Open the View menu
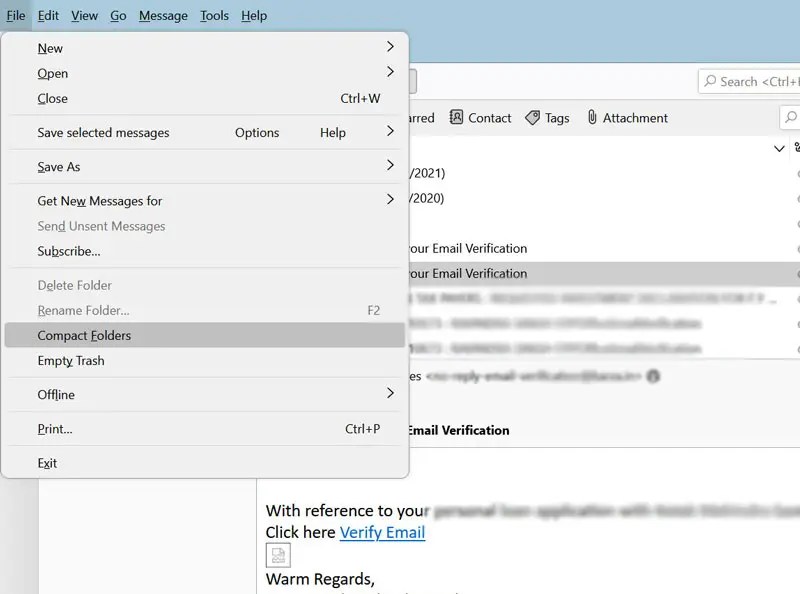The width and height of the screenshot is (800, 594). (x=84, y=16)
